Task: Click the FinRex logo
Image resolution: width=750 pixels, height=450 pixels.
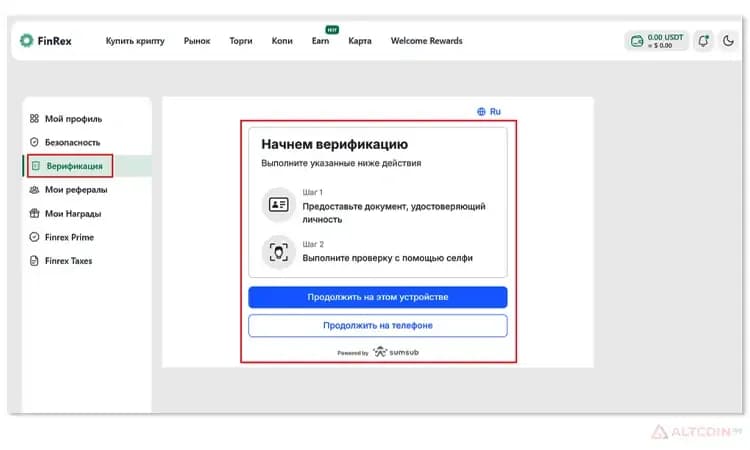Action: [x=45, y=41]
